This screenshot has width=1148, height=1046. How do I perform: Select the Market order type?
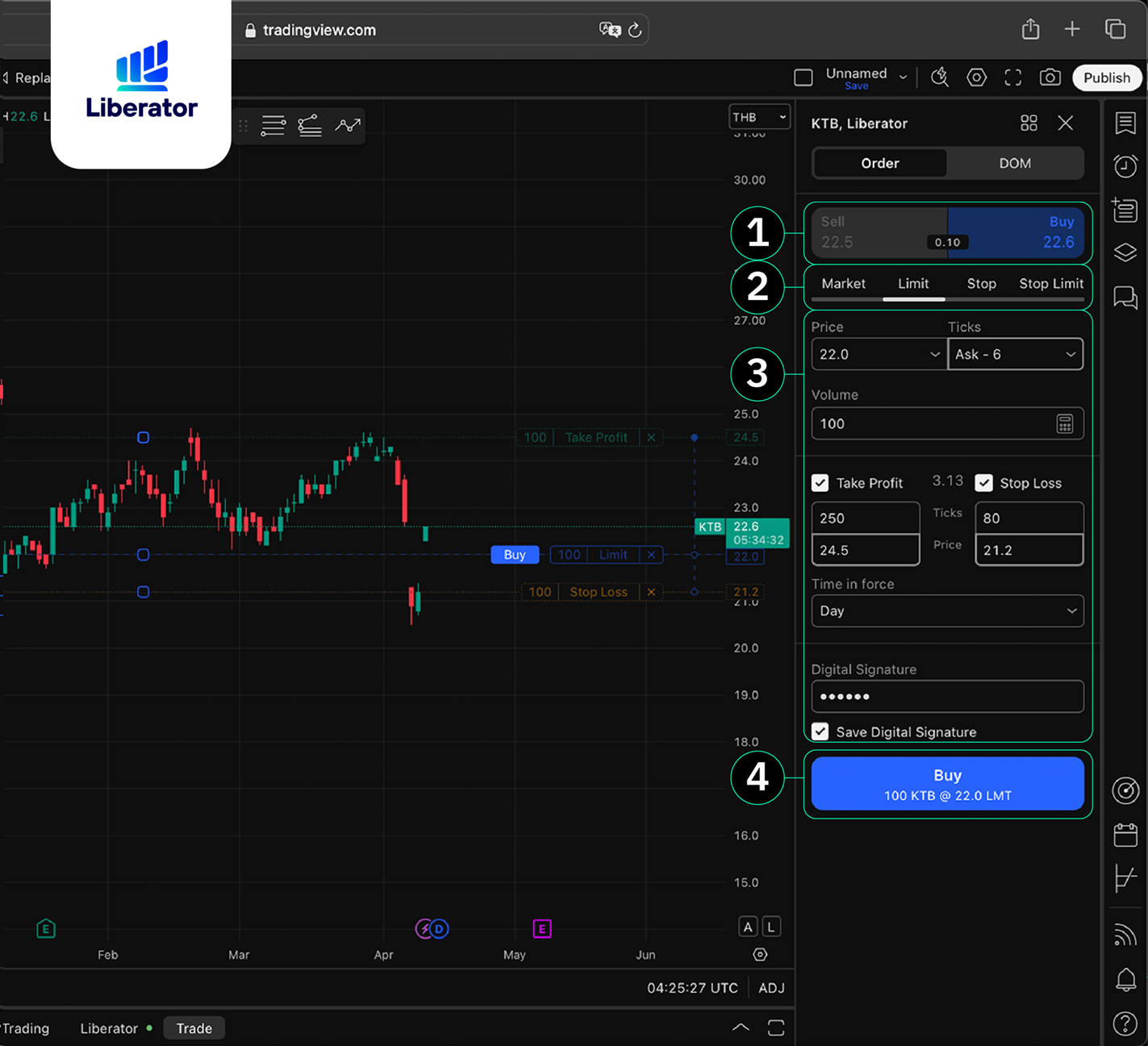[x=843, y=284]
